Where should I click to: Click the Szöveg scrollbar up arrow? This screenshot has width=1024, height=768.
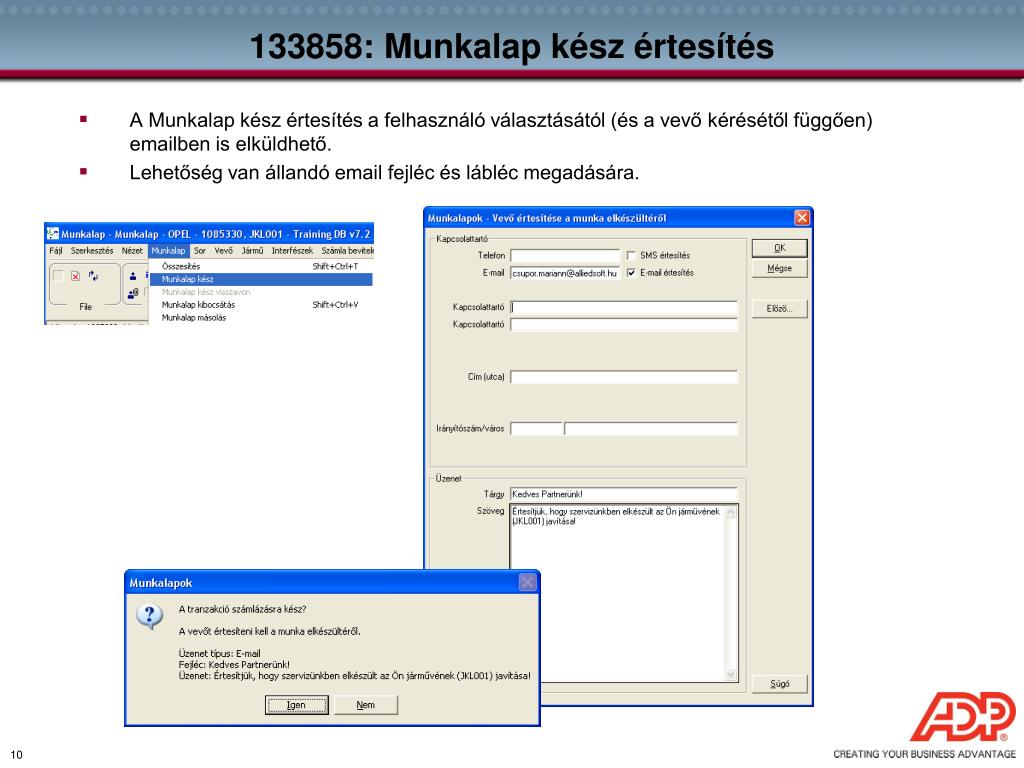coord(731,513)
